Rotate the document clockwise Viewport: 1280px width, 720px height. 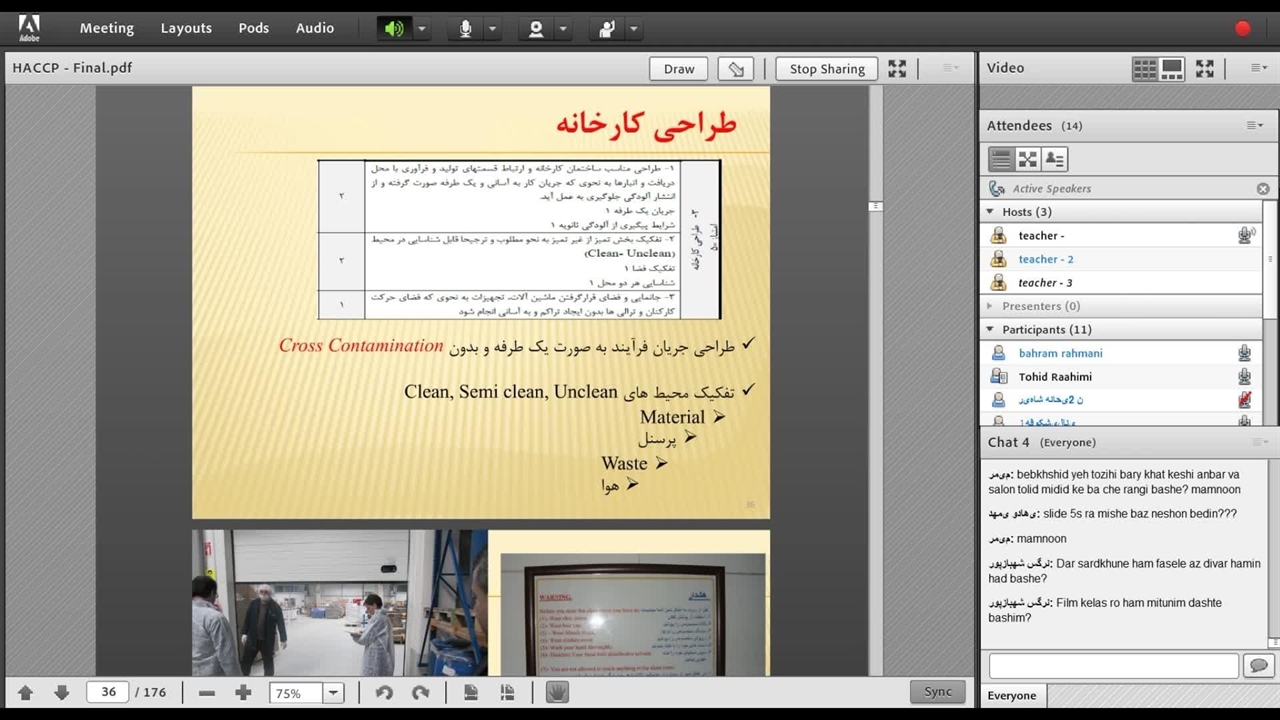coord(421,692)
